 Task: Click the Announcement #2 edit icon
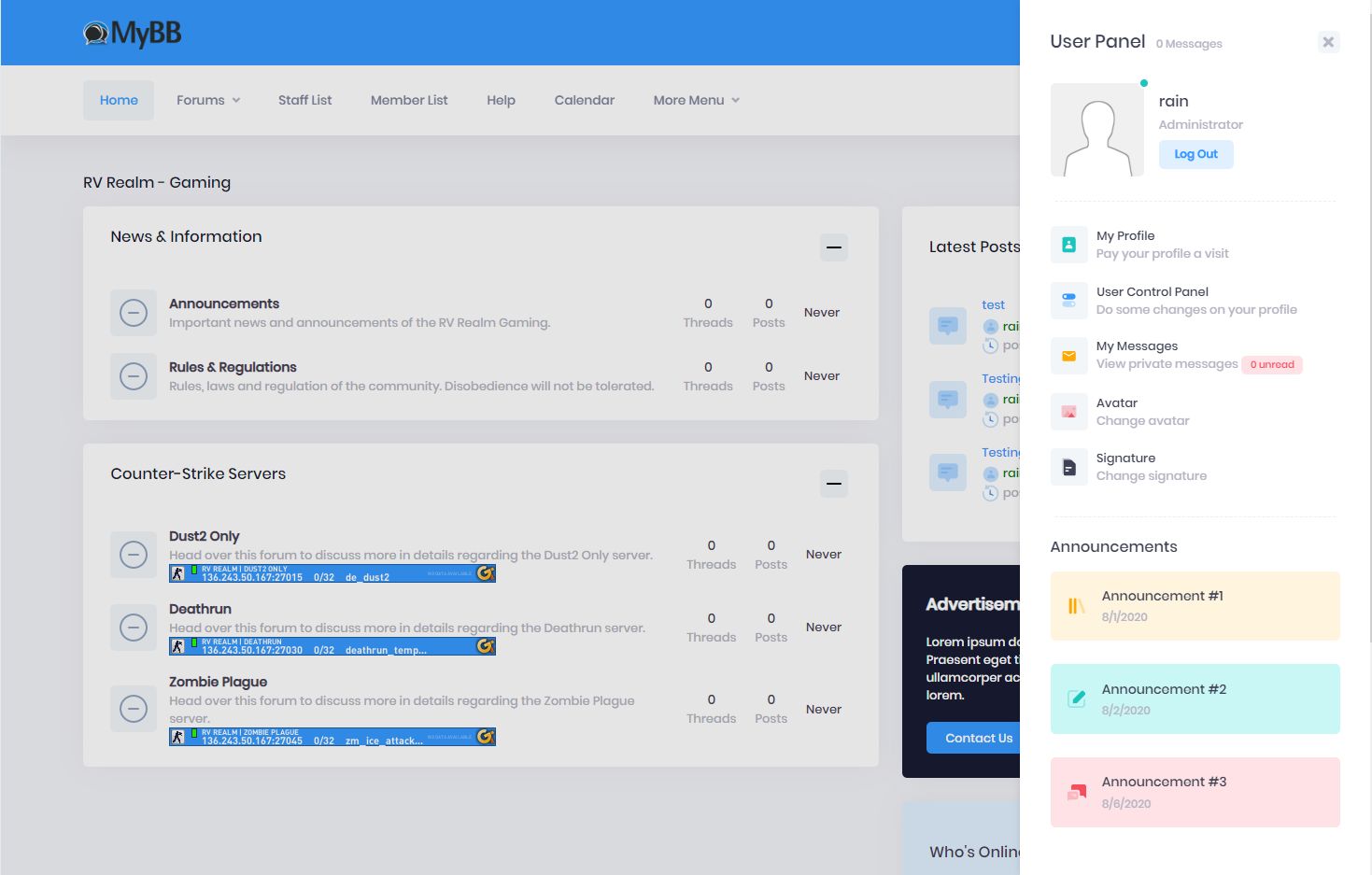click(1076, 699)
